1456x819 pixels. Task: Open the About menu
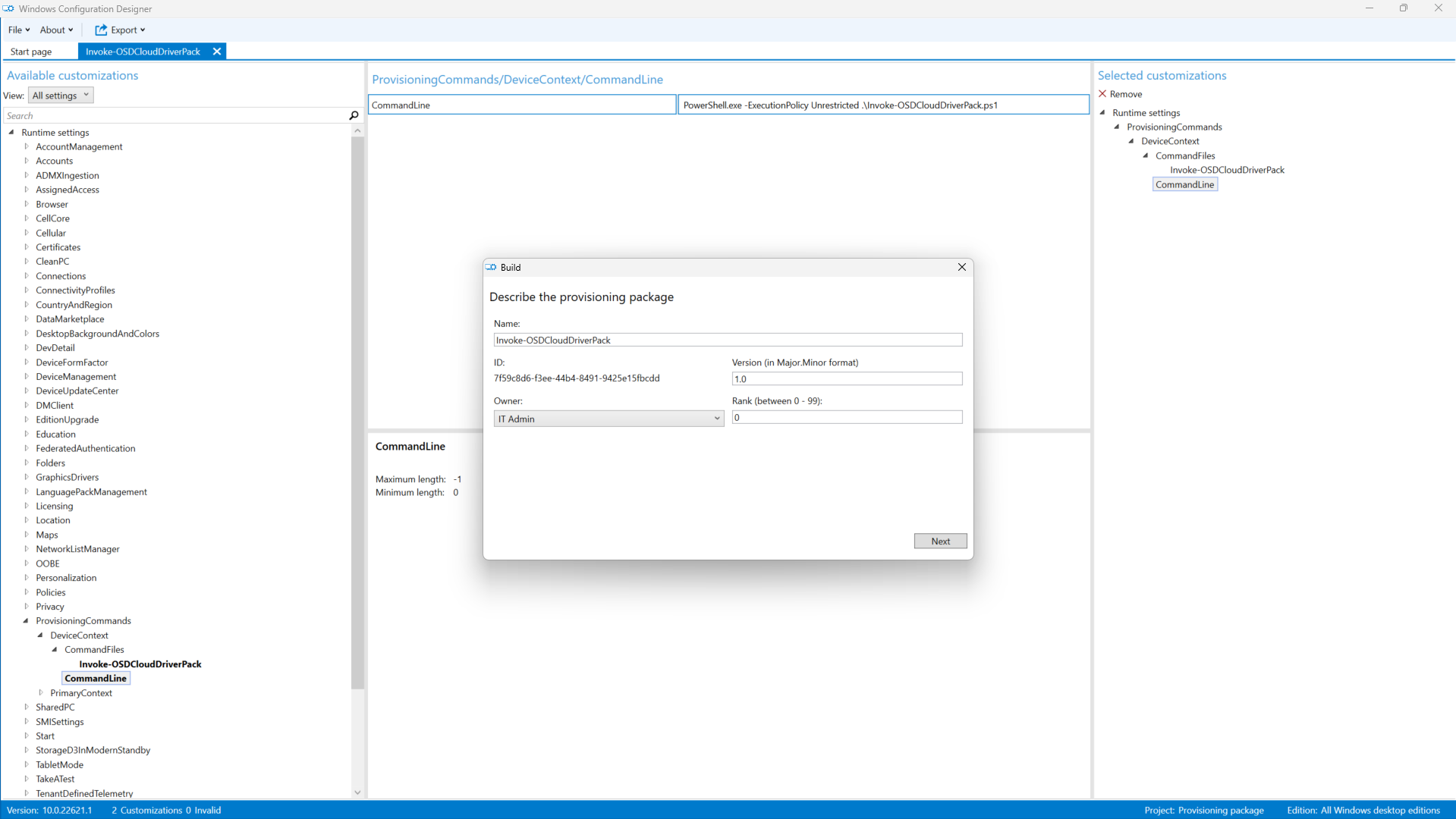56,30
